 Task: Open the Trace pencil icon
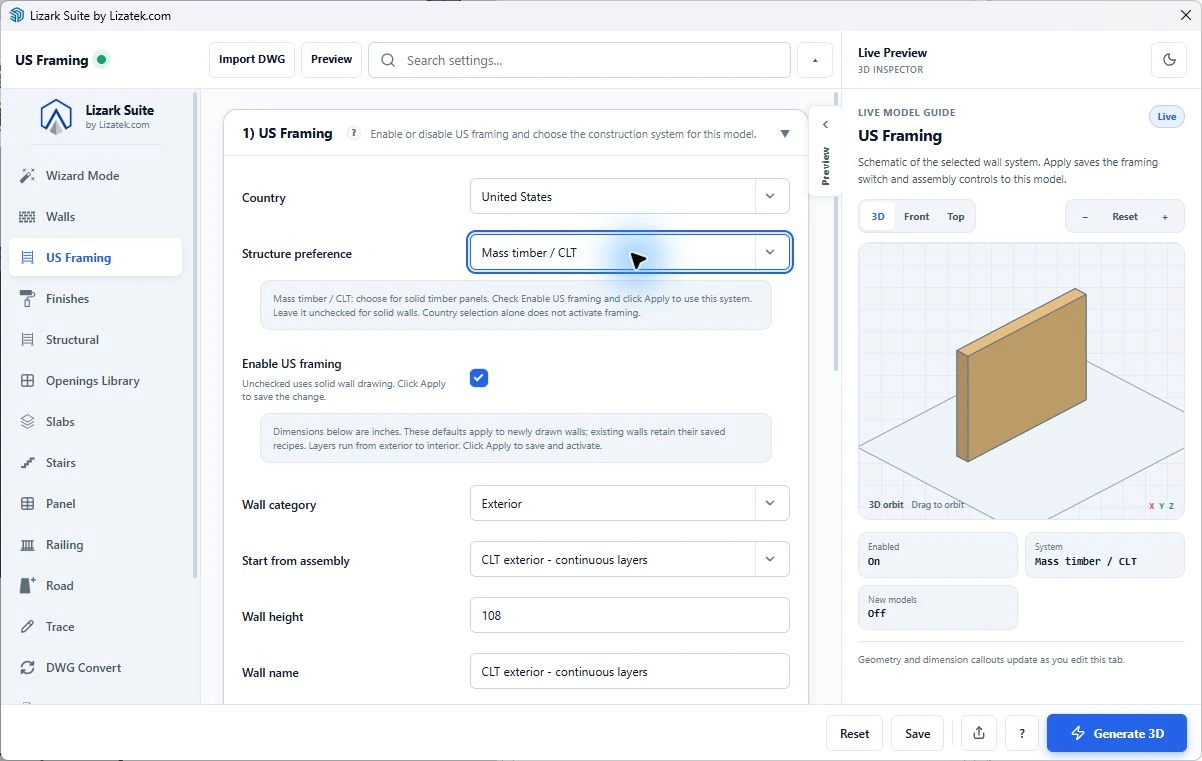(27, 627)
